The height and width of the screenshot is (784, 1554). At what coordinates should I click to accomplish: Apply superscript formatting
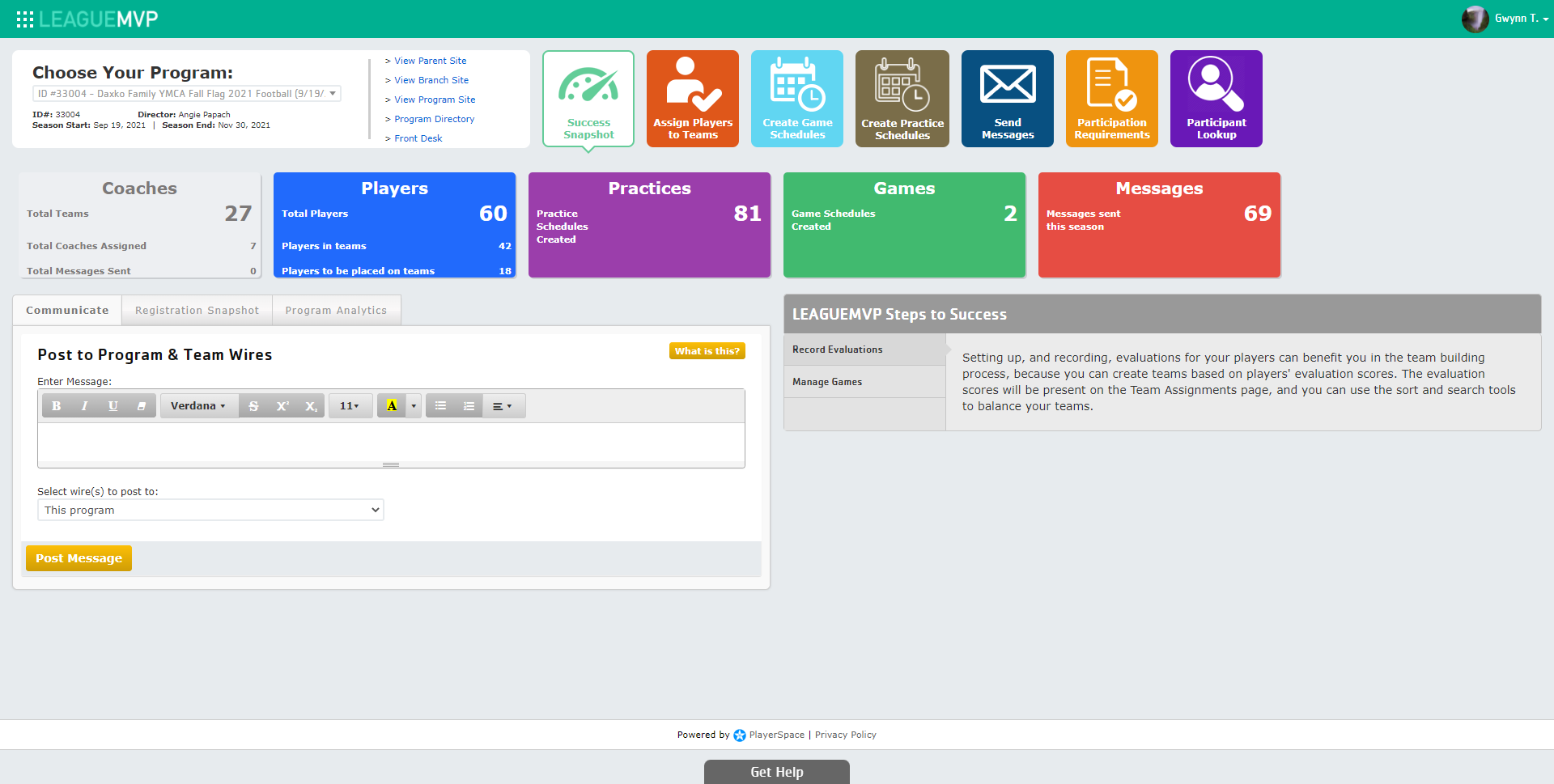(x=282, y=406)
